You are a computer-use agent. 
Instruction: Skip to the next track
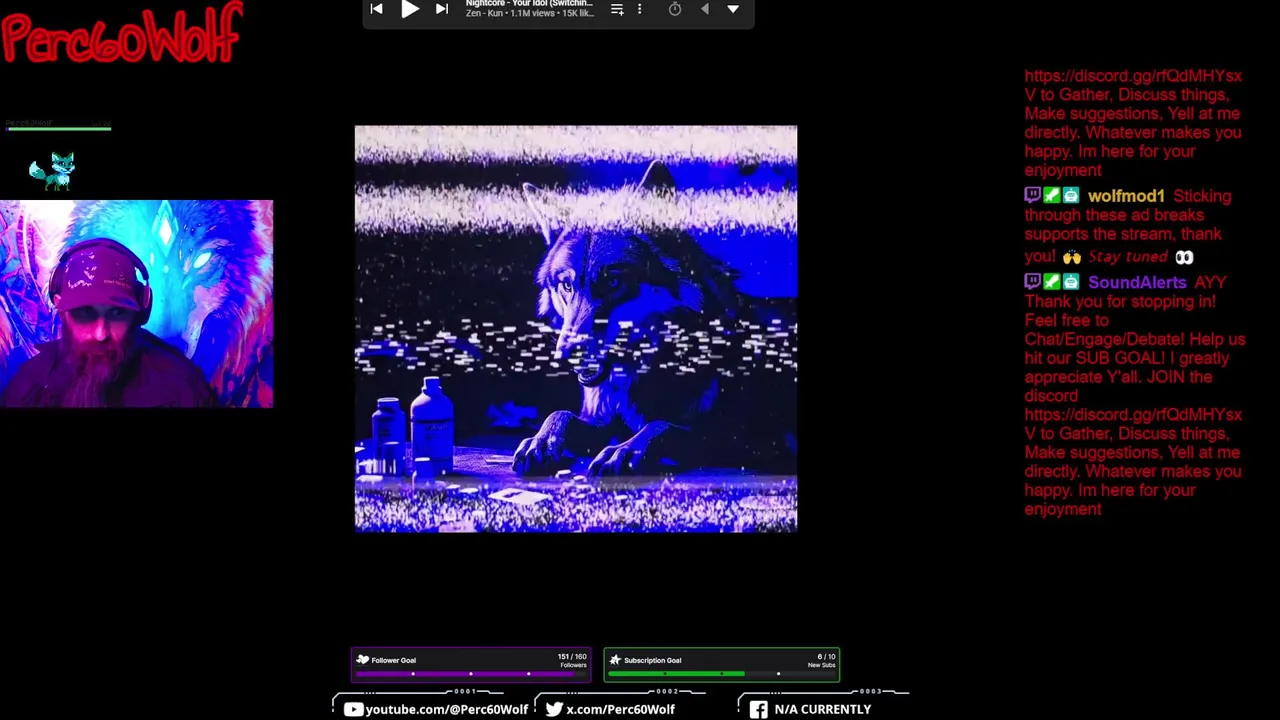pyautogui.click(x=442, y=9)
